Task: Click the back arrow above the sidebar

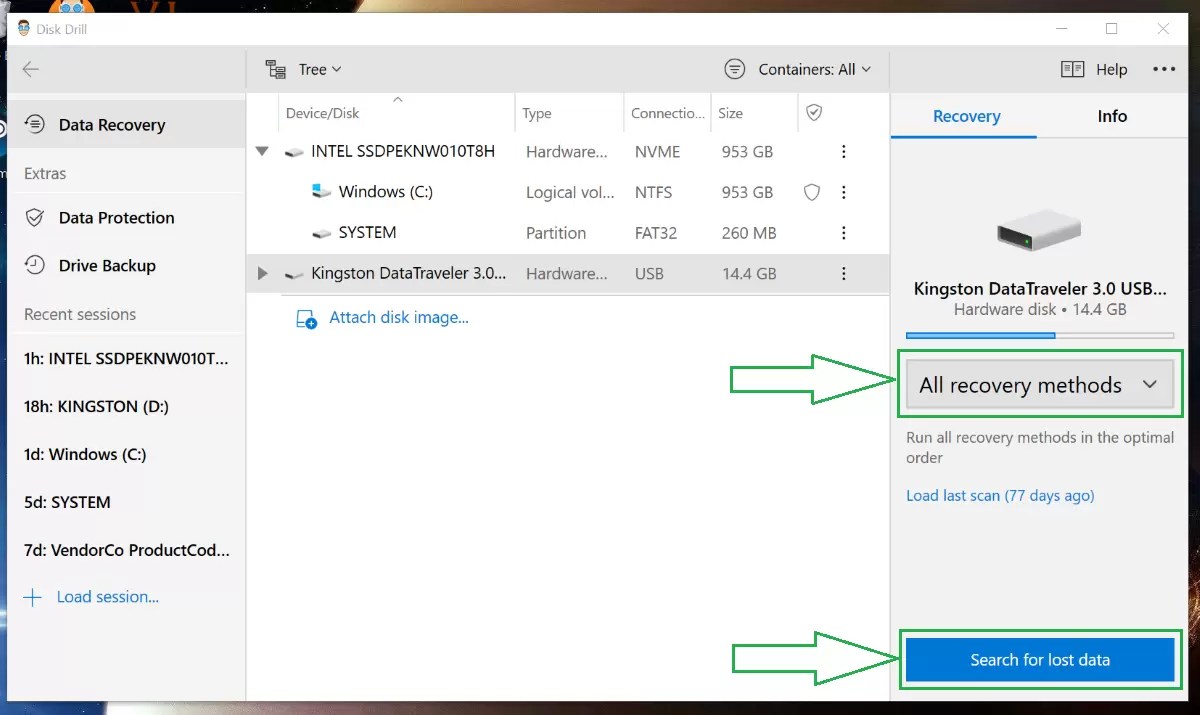Action: tap(31, 69)
